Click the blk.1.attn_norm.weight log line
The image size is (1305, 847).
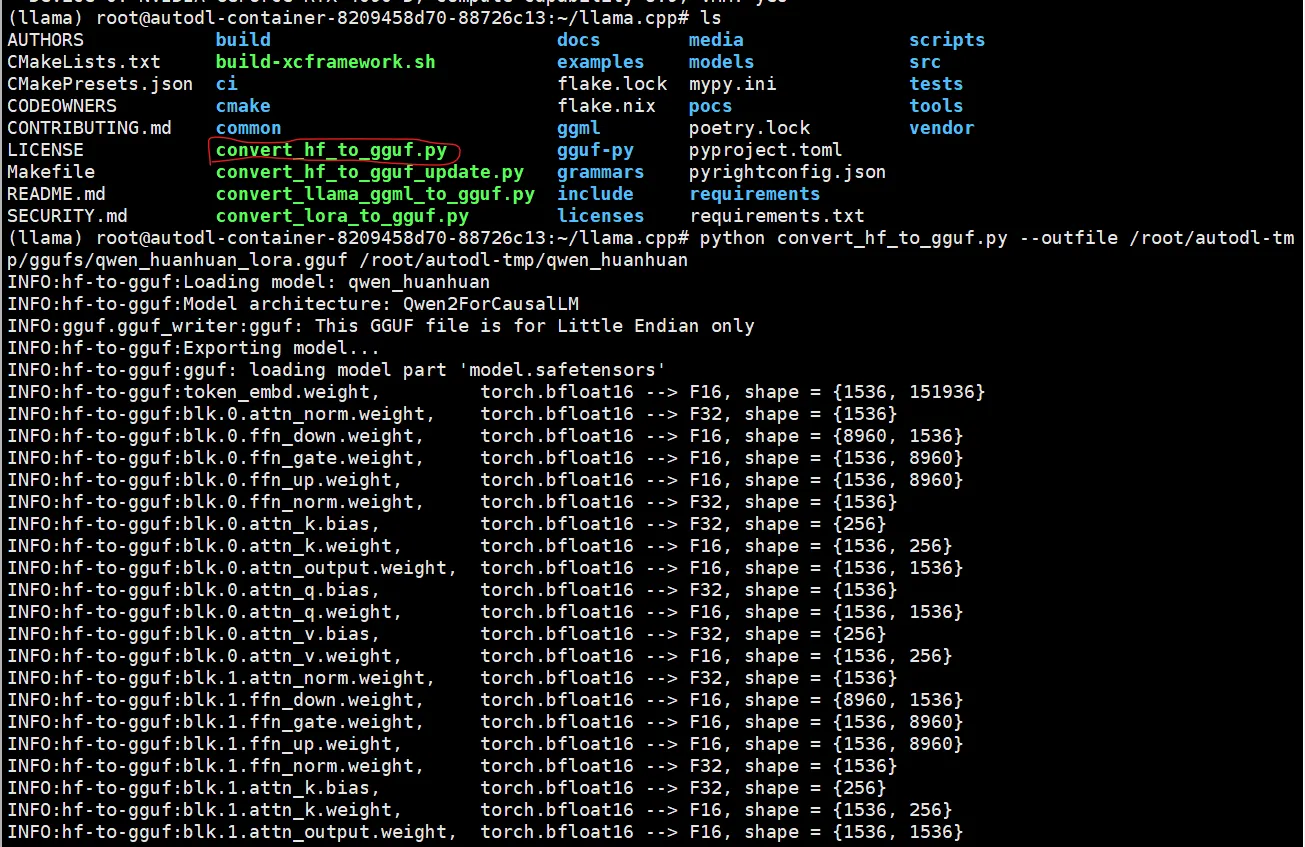coord(453,678)
